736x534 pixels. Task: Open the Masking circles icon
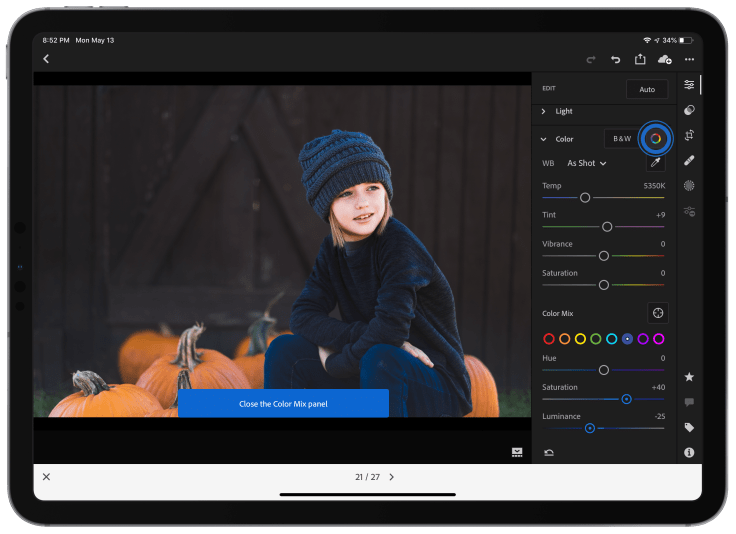pos(689,110)
